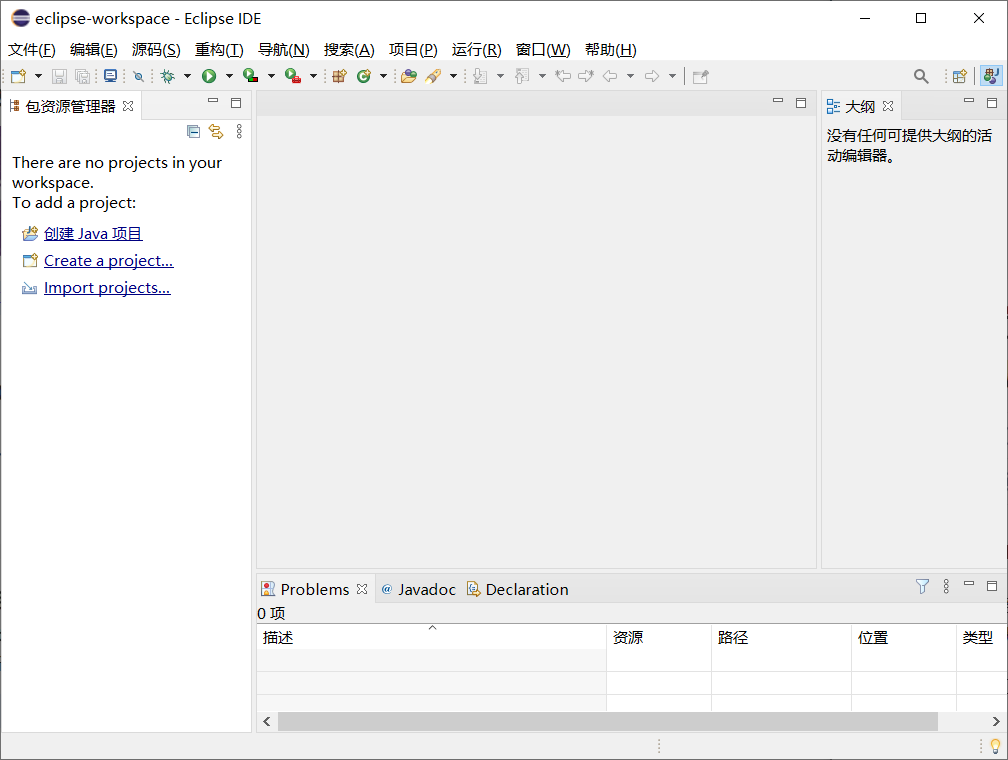Click the Open Perspective icon

pyautogui.click(x=959, y=75)
